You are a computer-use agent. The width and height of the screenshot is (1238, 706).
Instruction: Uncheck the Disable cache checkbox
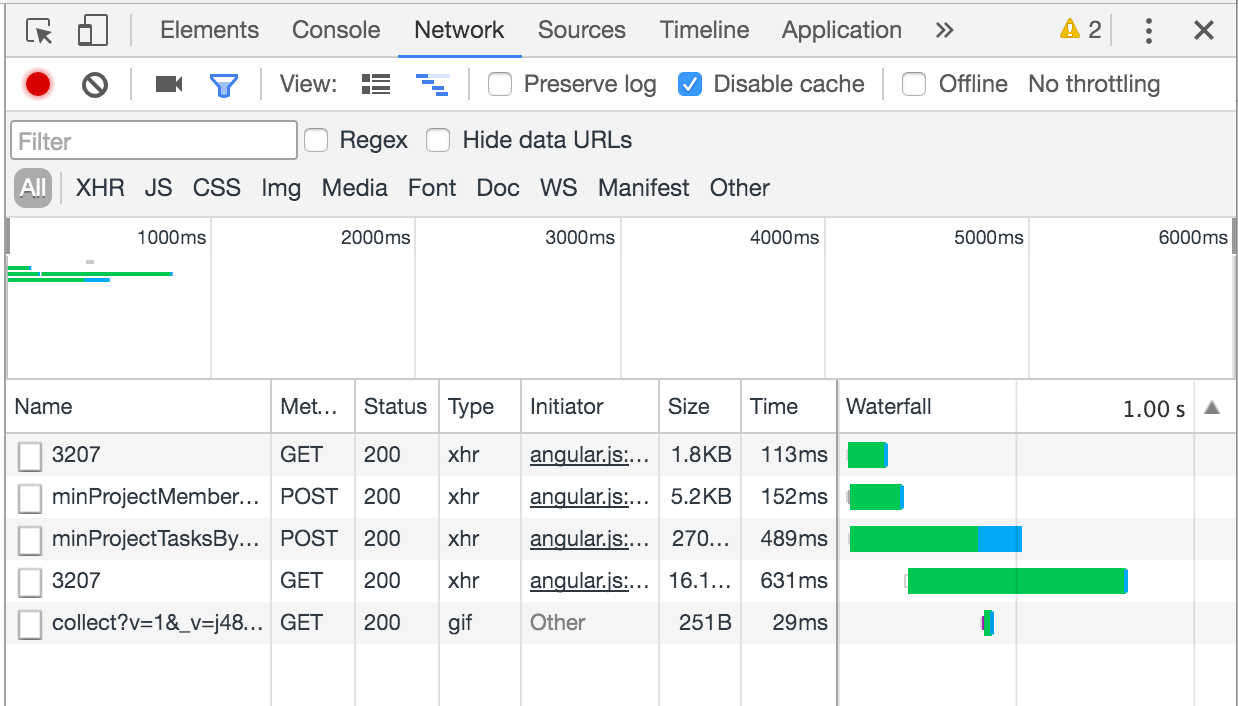point(690,84)
